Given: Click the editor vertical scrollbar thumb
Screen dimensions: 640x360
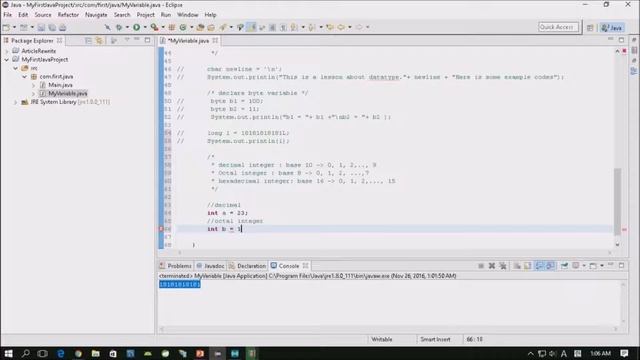Looking at the screenshot, I should [617, 201].
